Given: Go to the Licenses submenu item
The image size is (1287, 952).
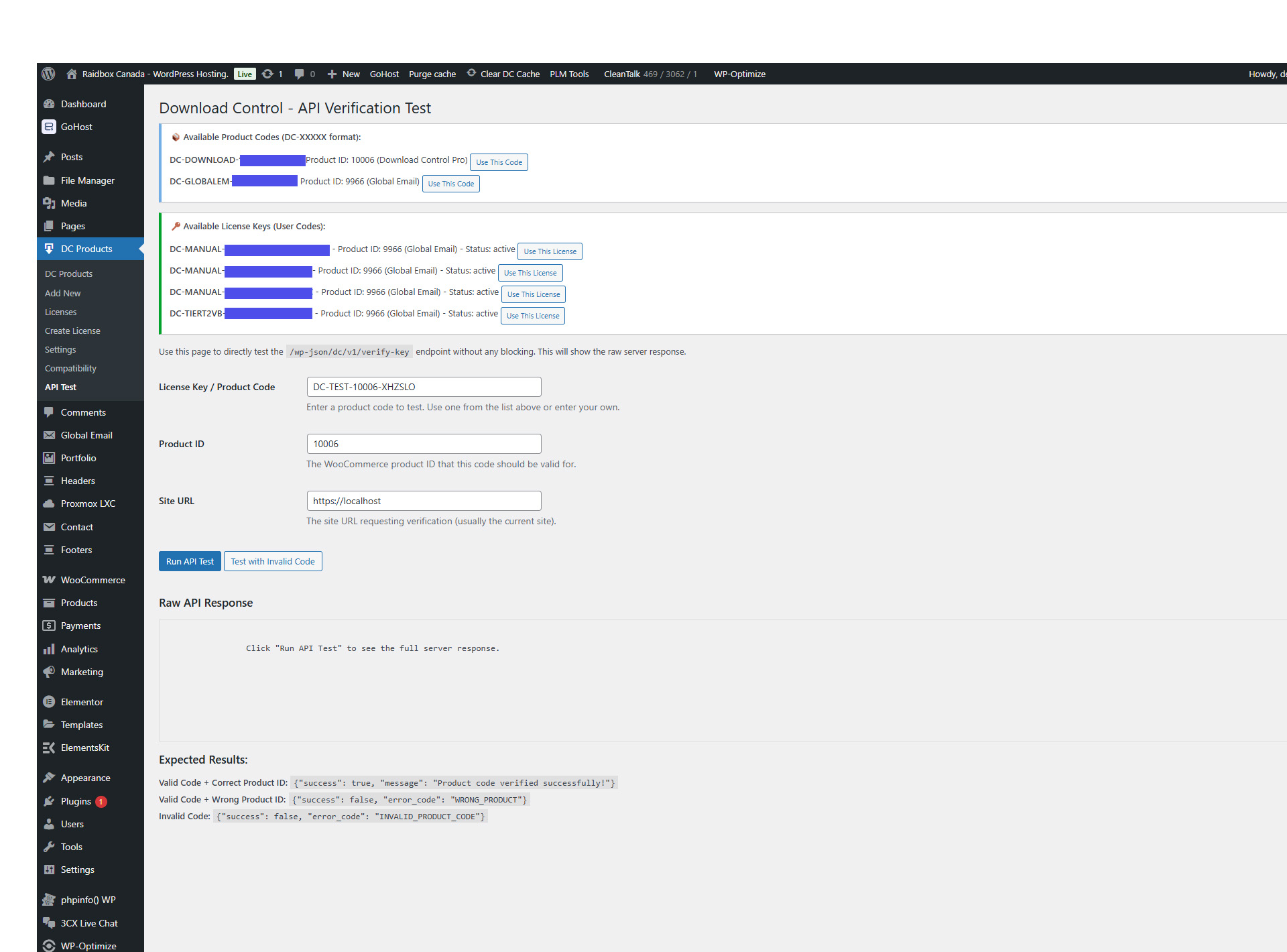Looking at the screenshot, I should 60,312.
